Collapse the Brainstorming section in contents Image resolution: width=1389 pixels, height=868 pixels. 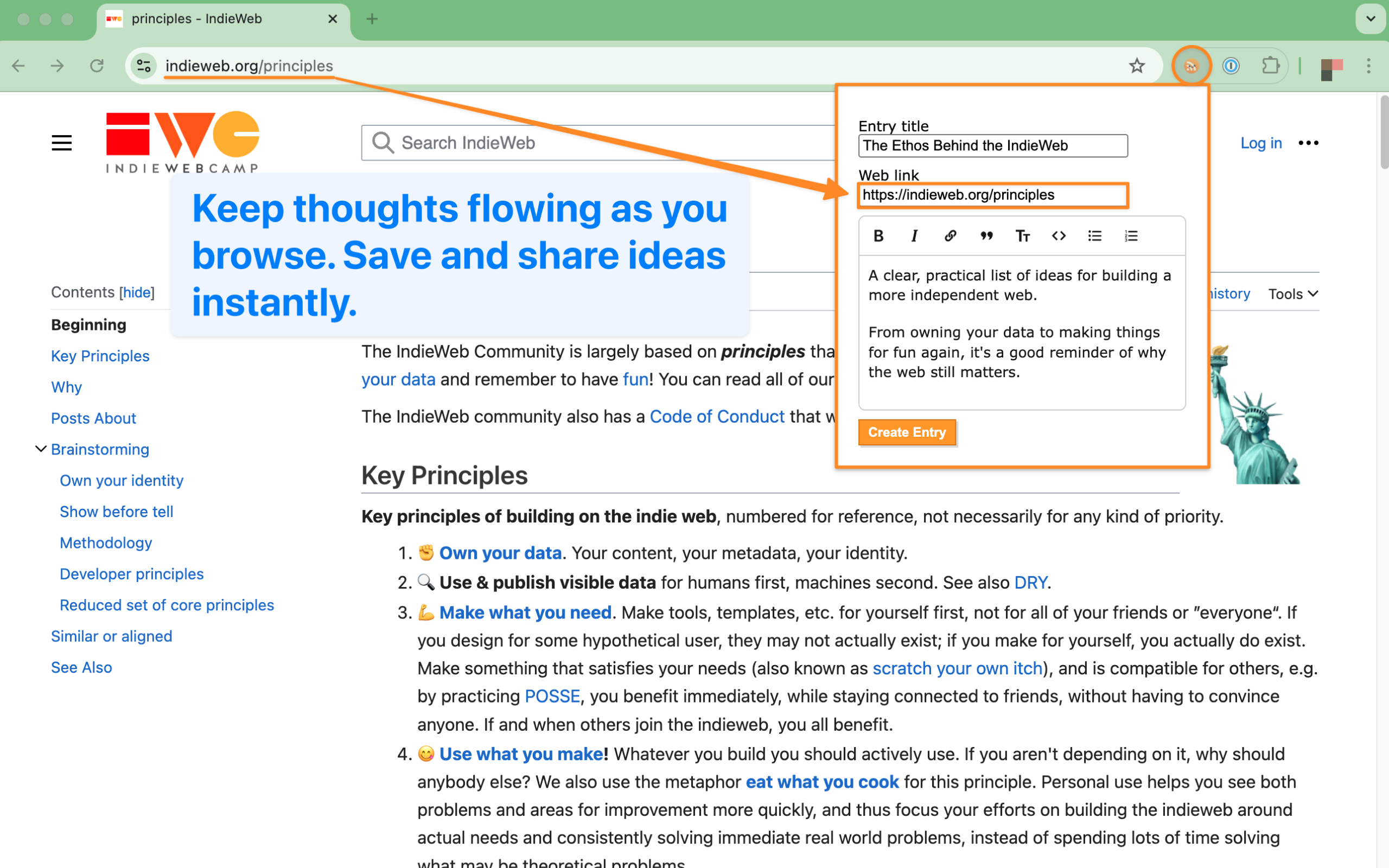tap(41, 449)
